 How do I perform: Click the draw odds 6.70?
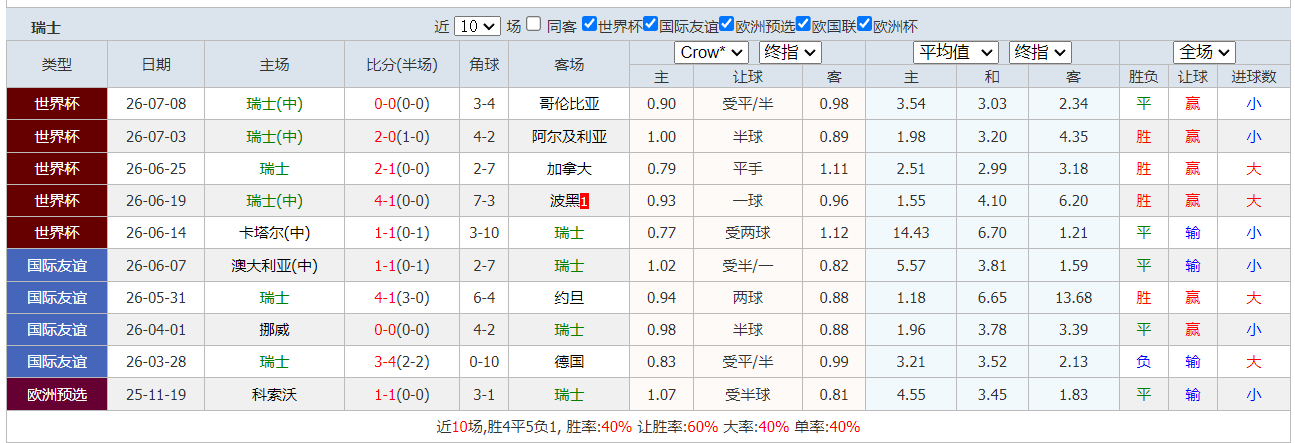[991, 233]
